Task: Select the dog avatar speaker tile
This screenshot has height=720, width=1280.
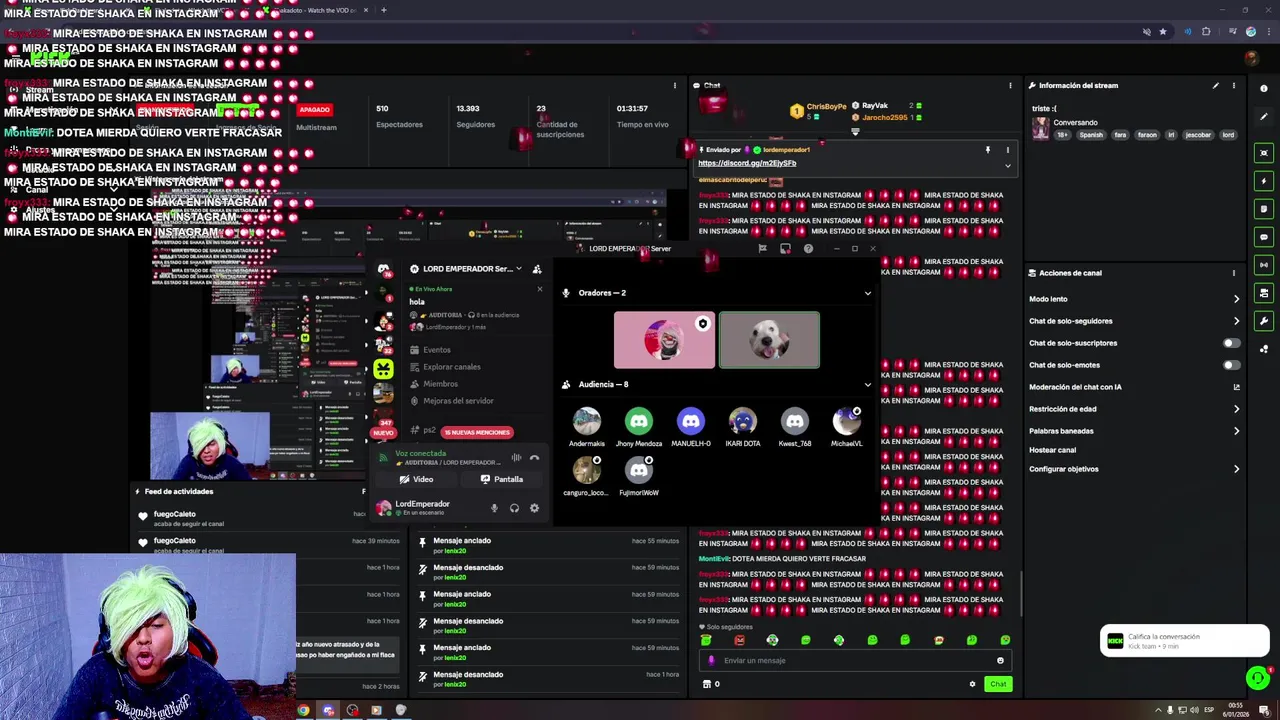Action: click(x=769, y=340)
